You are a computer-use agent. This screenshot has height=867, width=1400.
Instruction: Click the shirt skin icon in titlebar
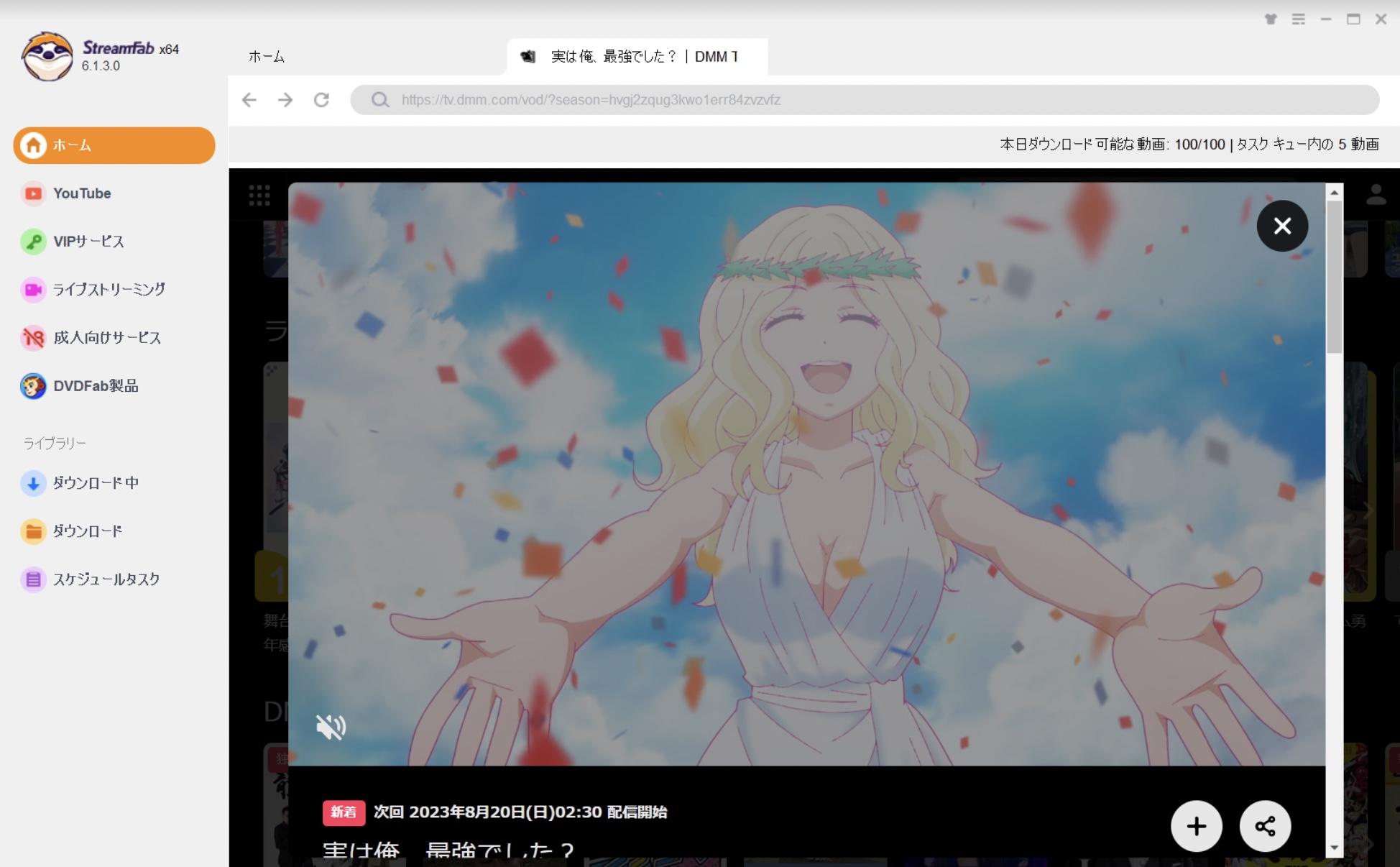[1271, 19]
